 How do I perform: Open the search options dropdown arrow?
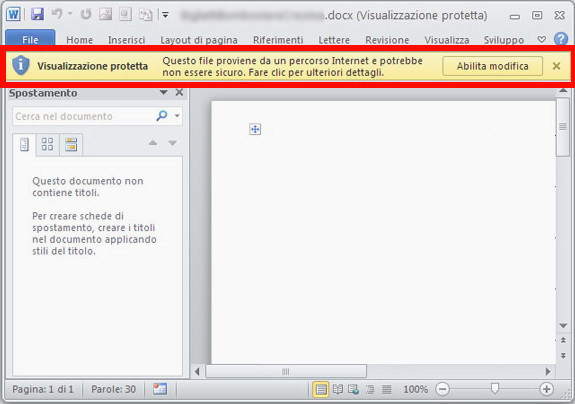177,116
